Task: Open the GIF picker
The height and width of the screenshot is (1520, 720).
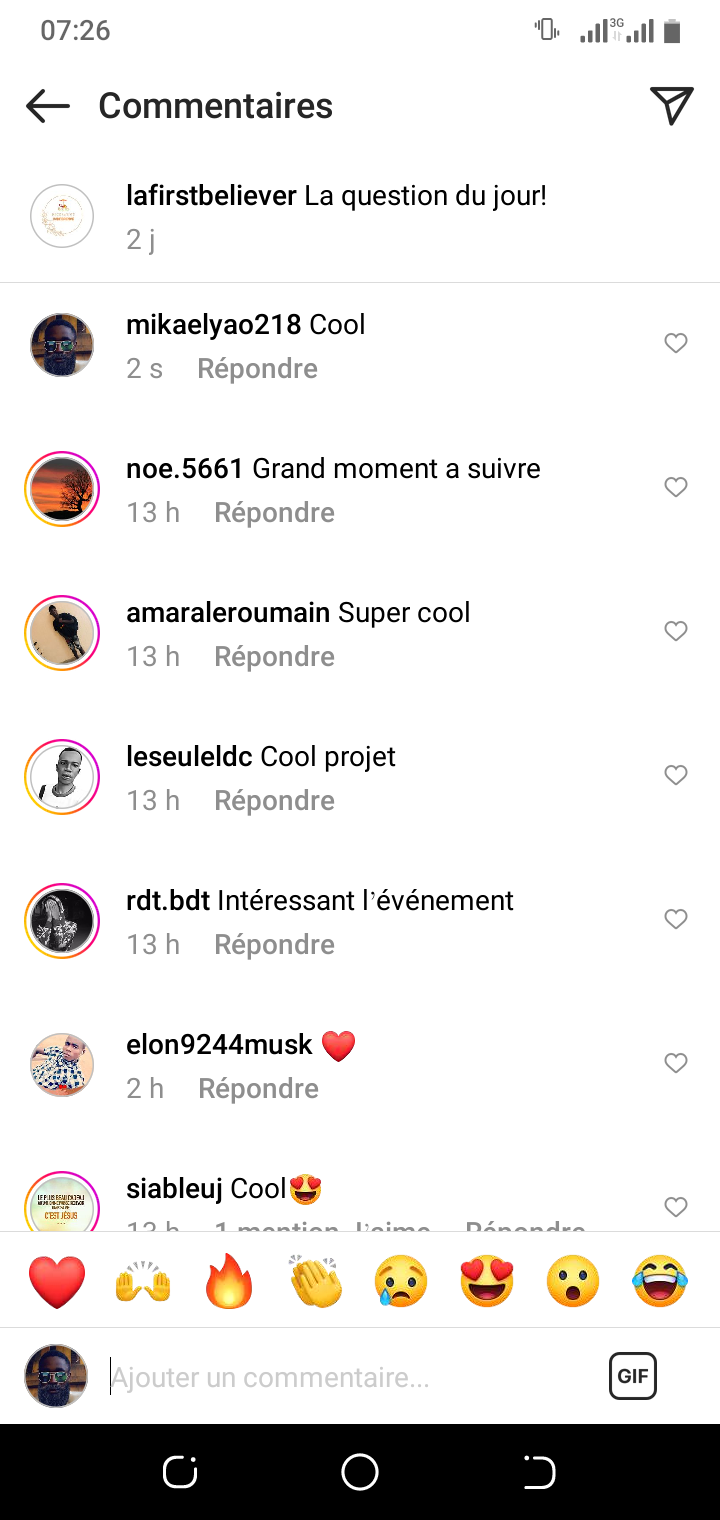Action: click(632, 1376)
